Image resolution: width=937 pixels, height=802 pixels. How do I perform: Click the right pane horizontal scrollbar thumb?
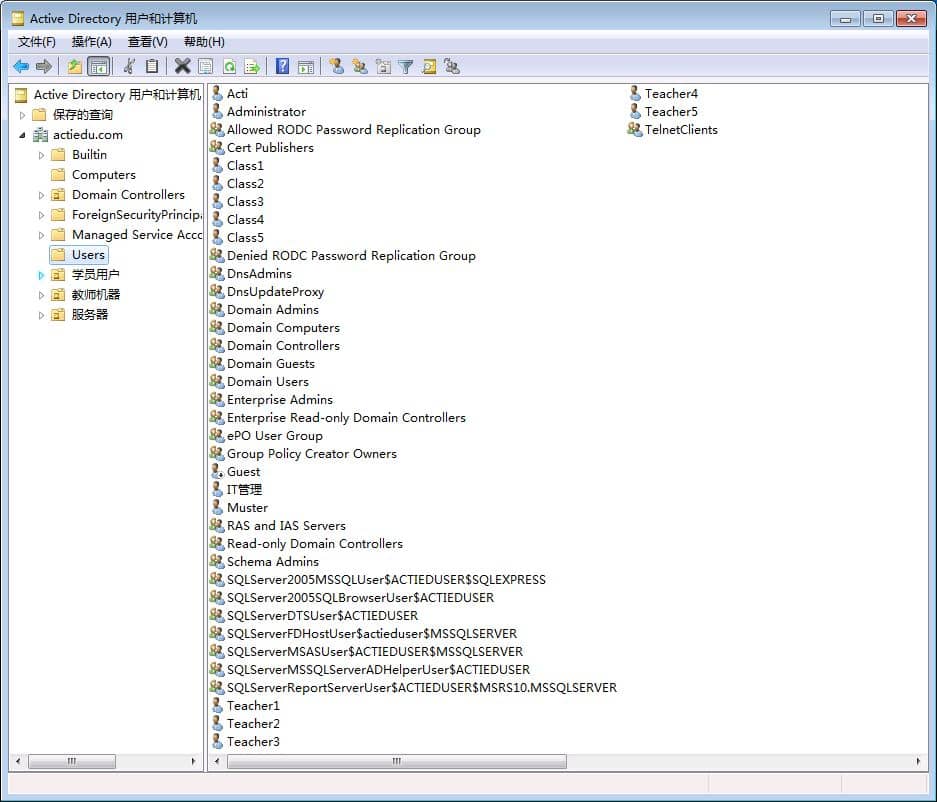click(x=397, y=761)
